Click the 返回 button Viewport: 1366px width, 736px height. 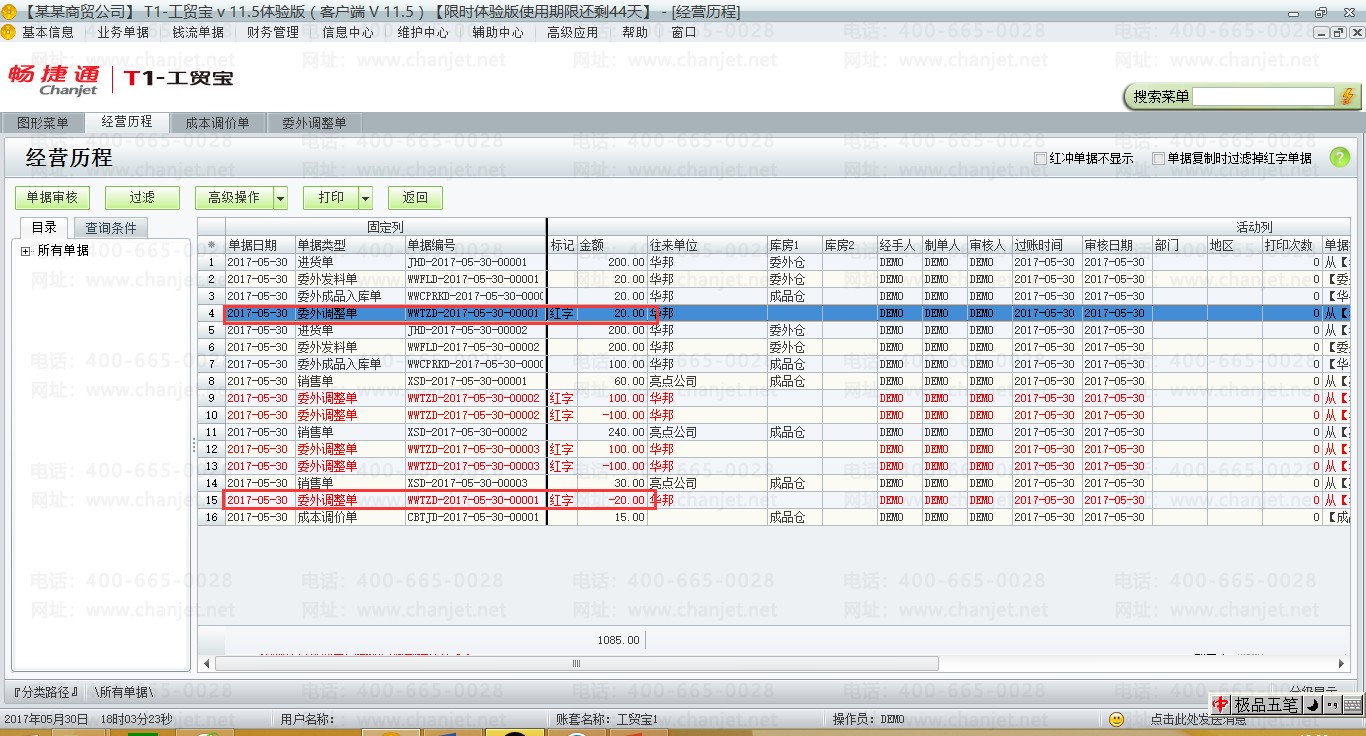coord(415,198)
